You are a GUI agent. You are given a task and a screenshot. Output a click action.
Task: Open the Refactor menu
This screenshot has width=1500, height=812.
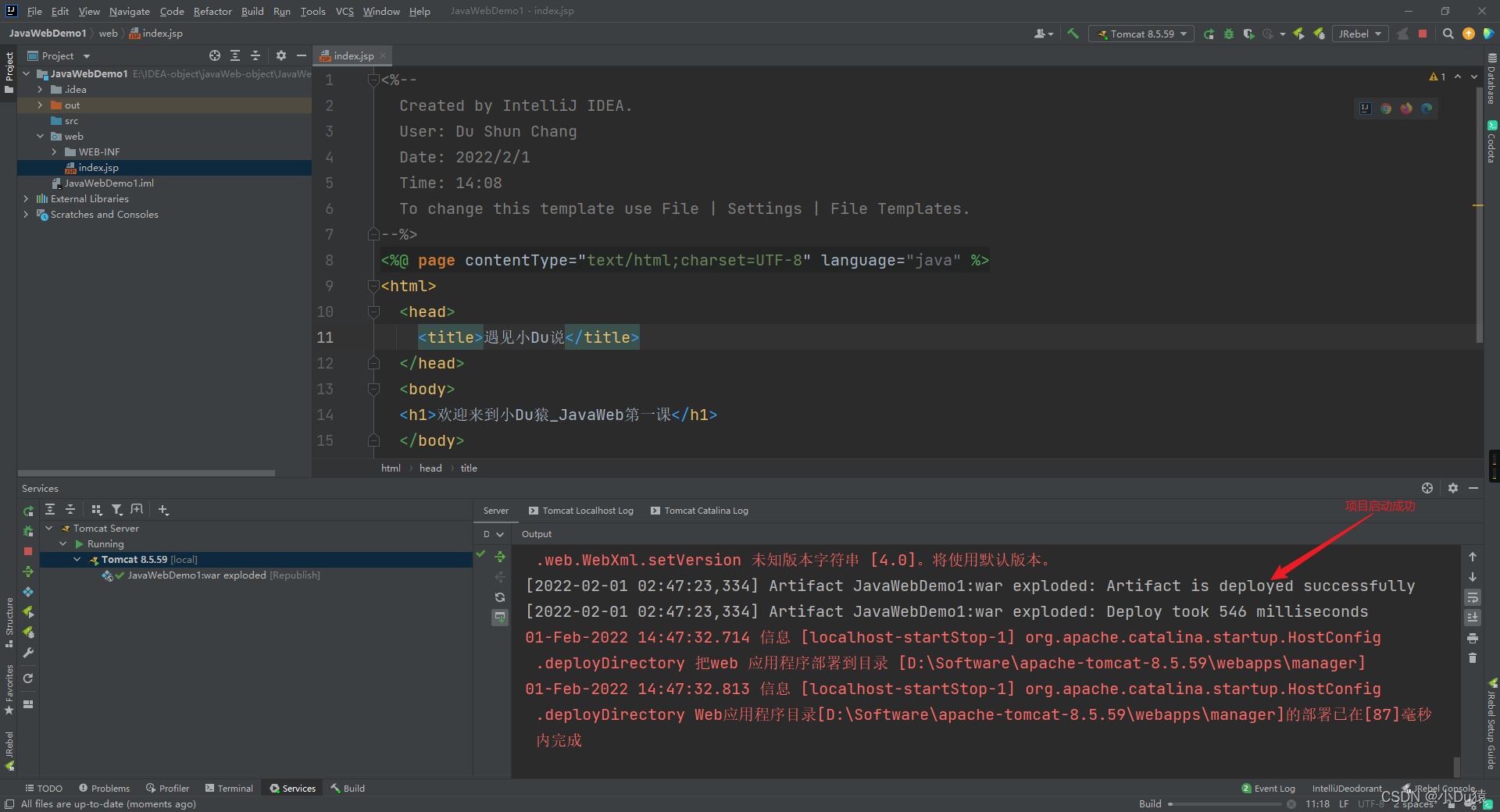212,11
